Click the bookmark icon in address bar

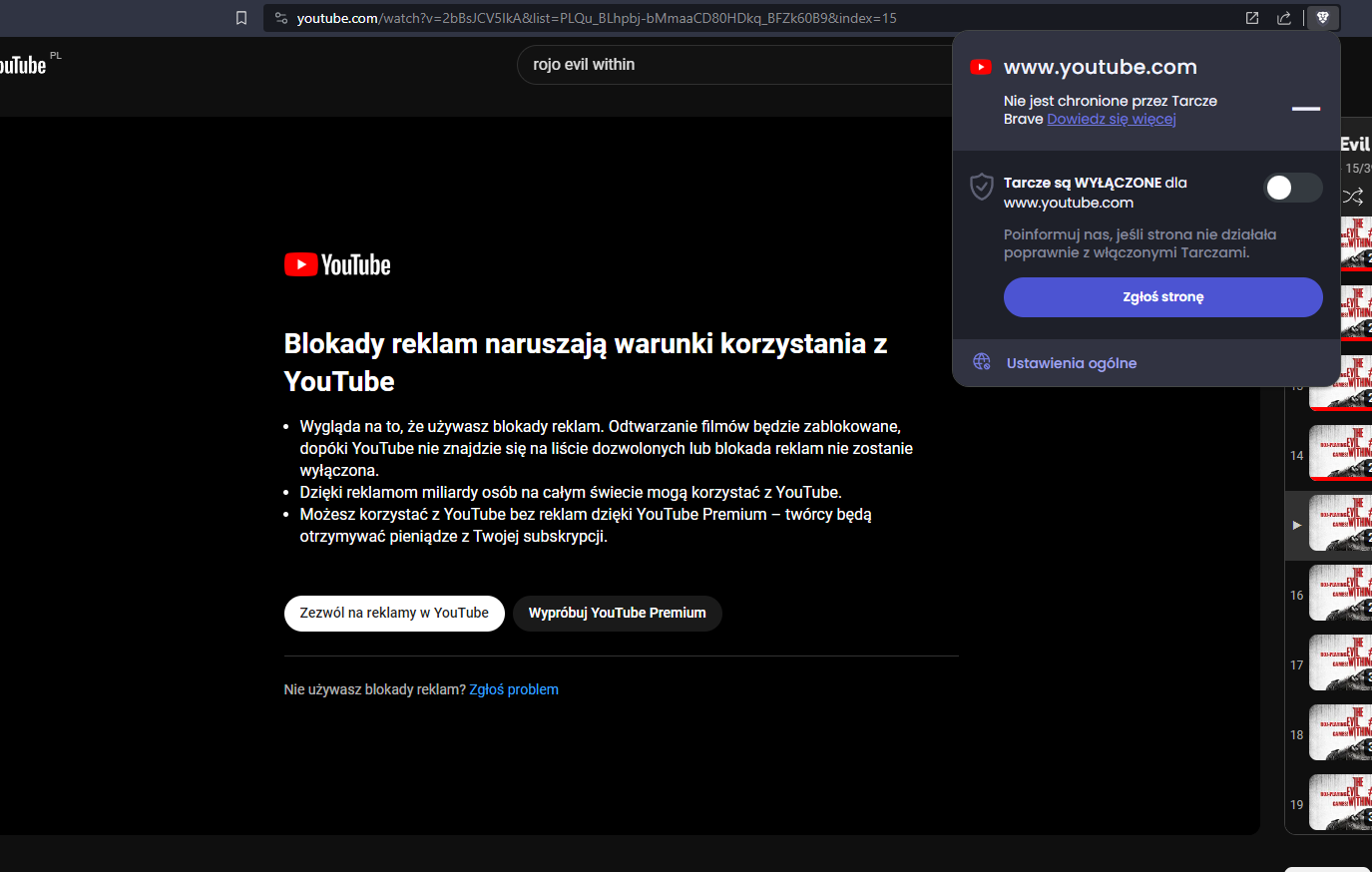coord(240,18)
